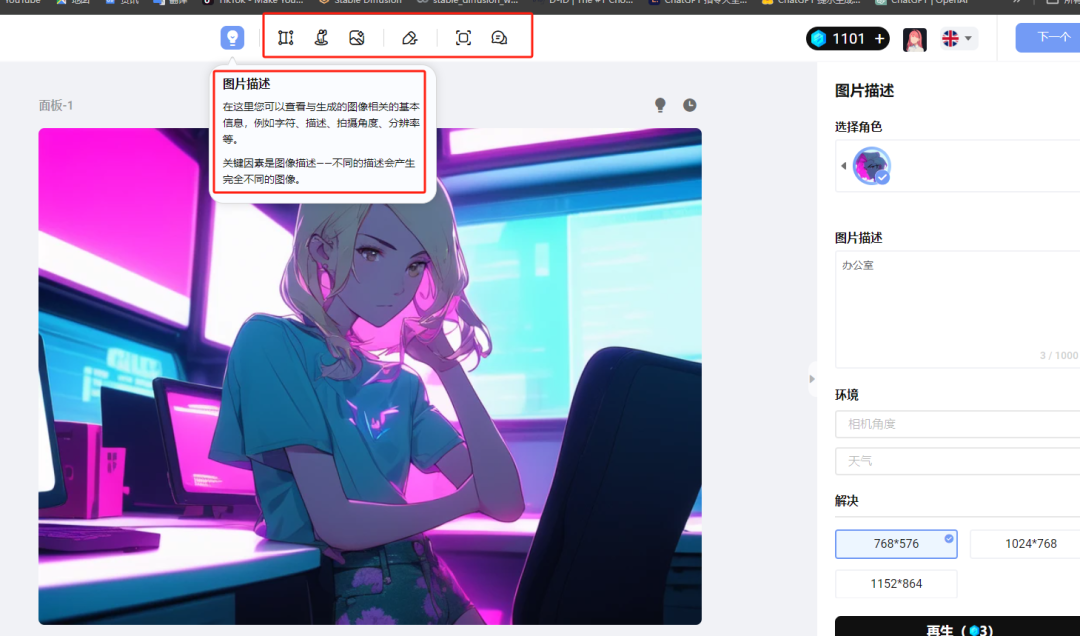Open the user avatar profile picture
The width and height of the screenshot is (1080, 636).
point(915,39)
